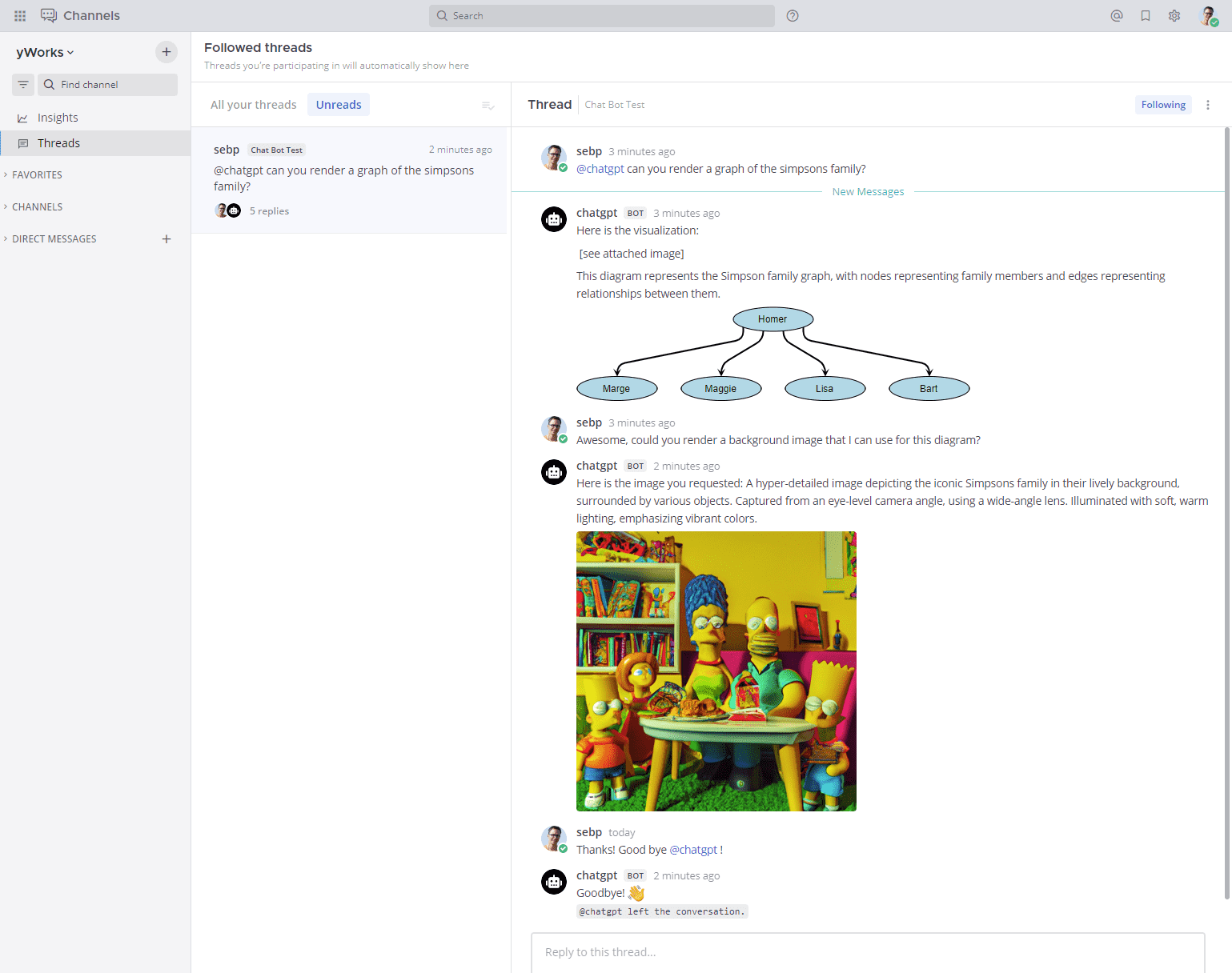Open the yWorks workspace dropdown
1232x973 pixels.
pos(44,52)
